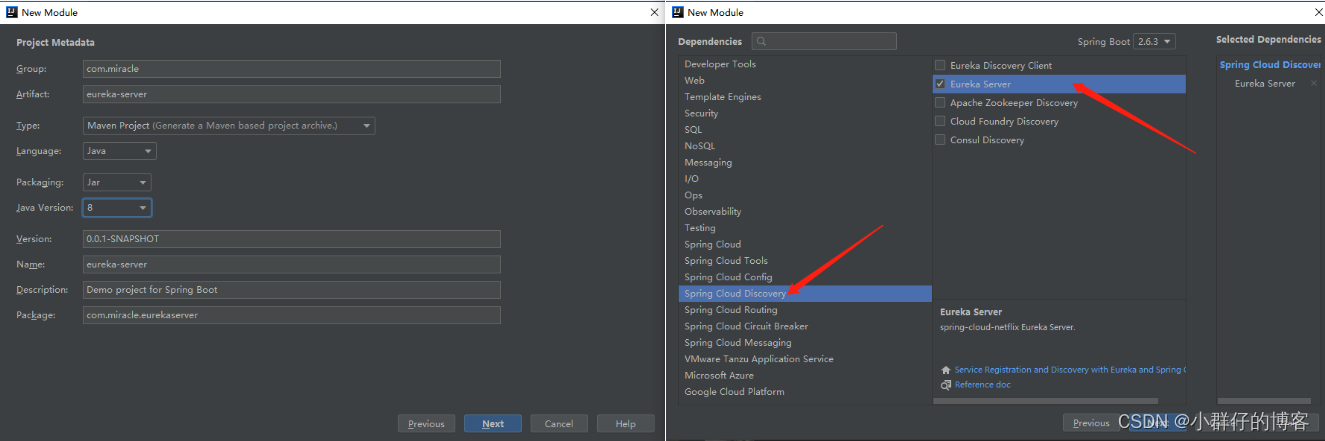
Task: Select the I/O category
Action: [x=805, y=179]
